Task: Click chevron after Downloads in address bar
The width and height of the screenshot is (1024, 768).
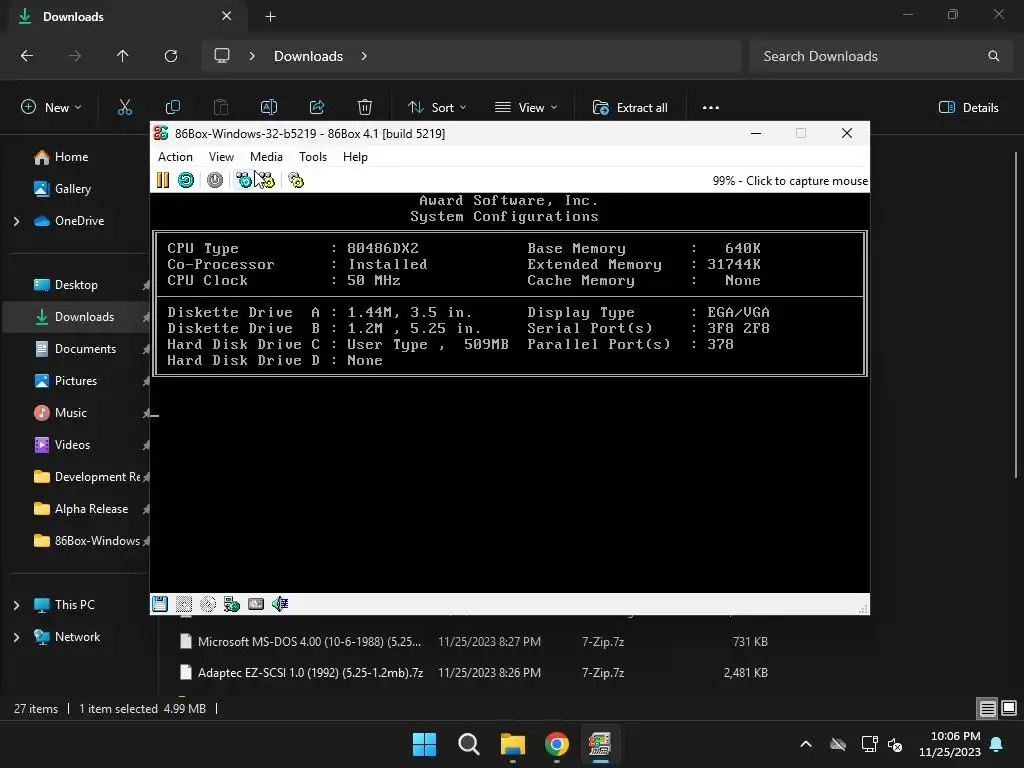Action: point(364,56)
